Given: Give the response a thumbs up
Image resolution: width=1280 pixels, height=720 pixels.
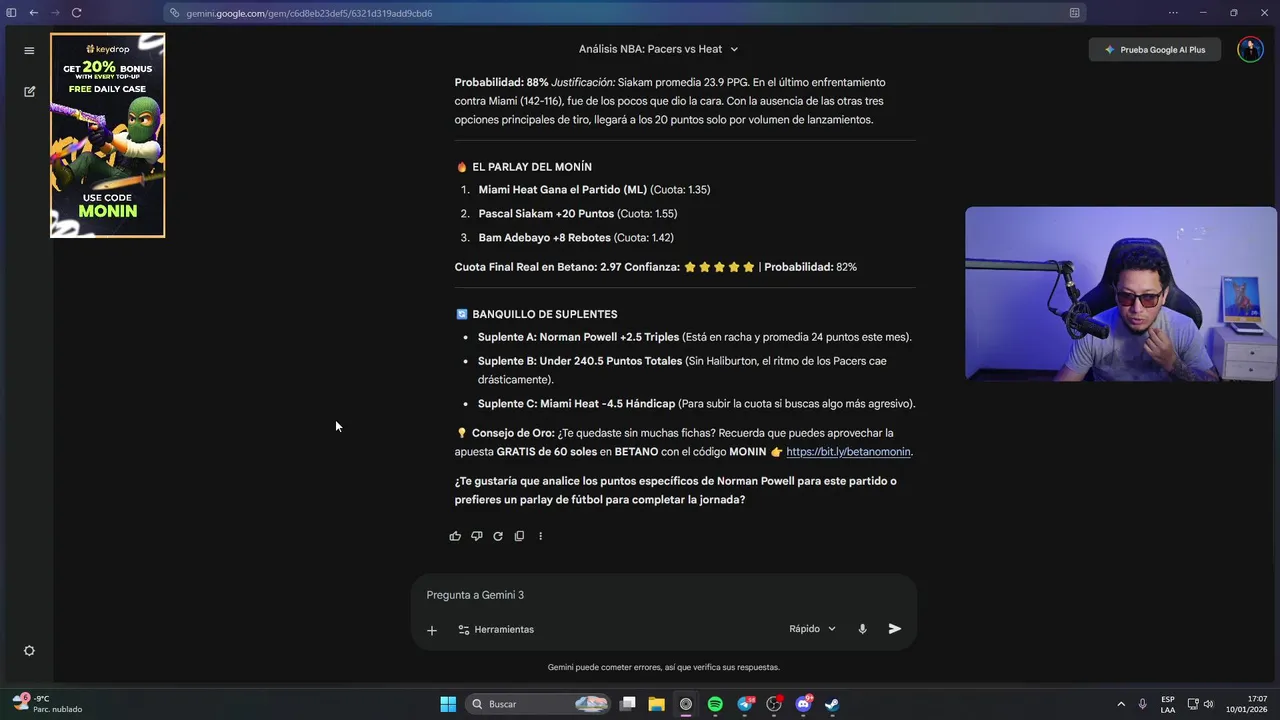Looking at the screenshot, I should (x=455, y=536).
